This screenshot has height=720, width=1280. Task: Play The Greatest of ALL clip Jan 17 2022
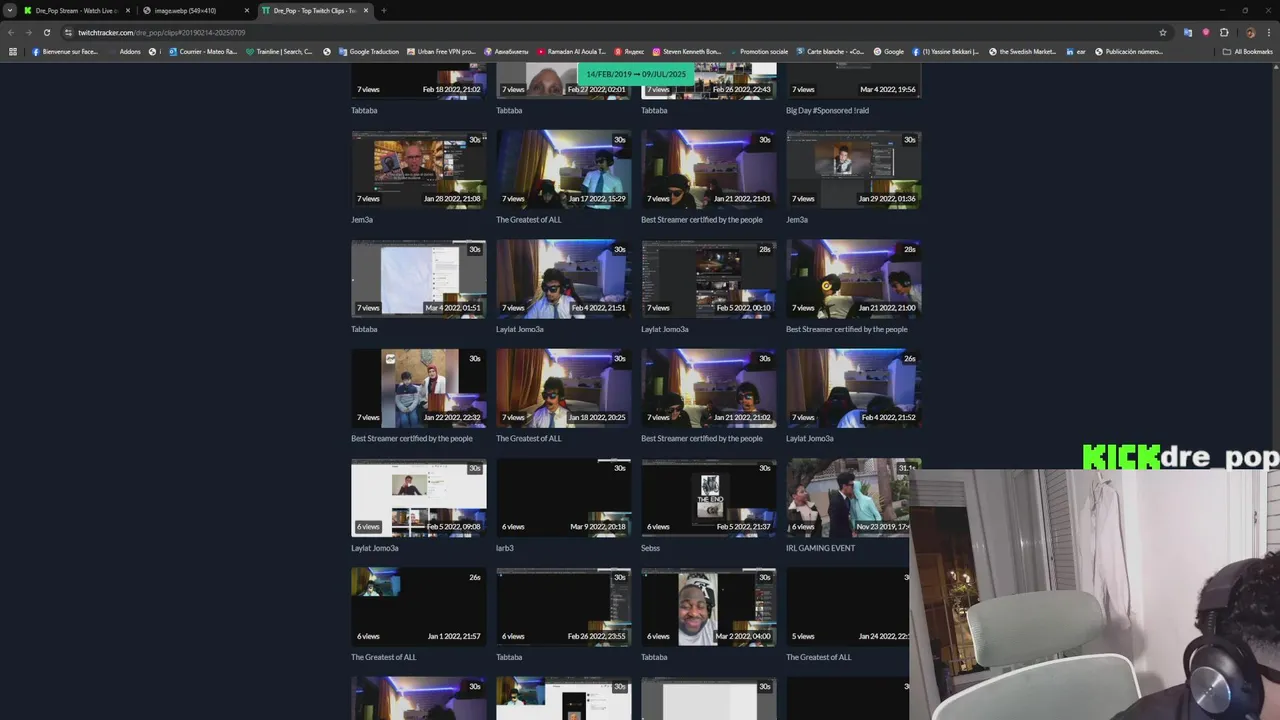coord(564,169)
